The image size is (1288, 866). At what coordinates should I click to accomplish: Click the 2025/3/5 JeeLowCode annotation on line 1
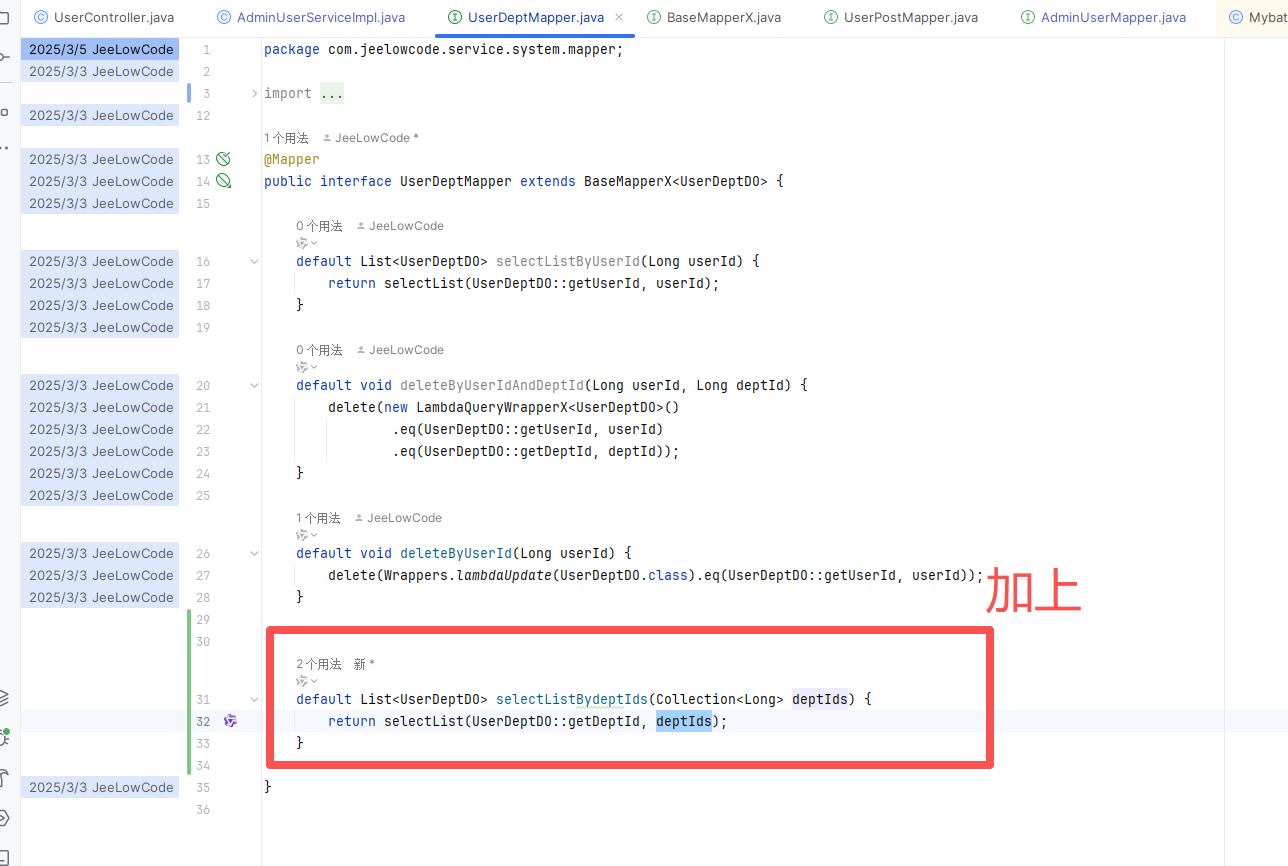[100, 49]
